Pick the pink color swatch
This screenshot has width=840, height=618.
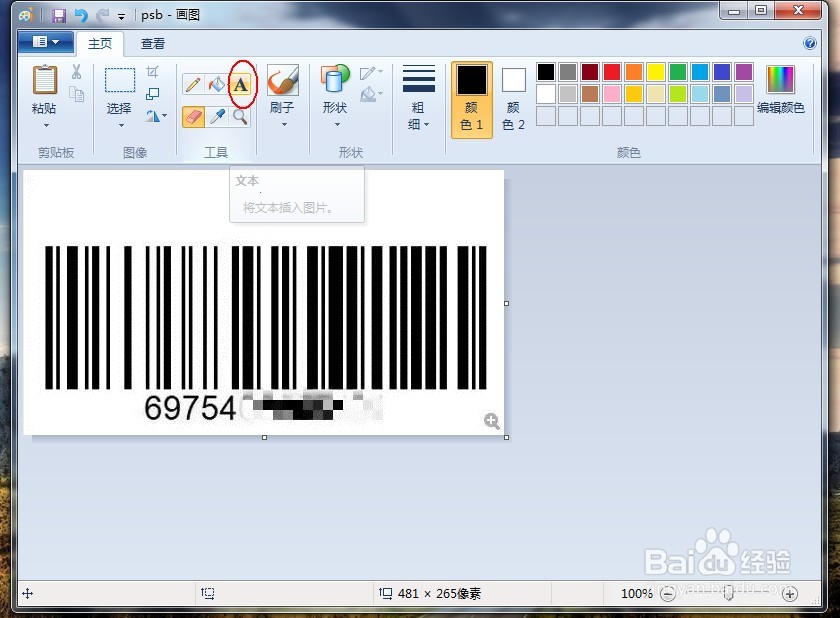coord(612,94)
